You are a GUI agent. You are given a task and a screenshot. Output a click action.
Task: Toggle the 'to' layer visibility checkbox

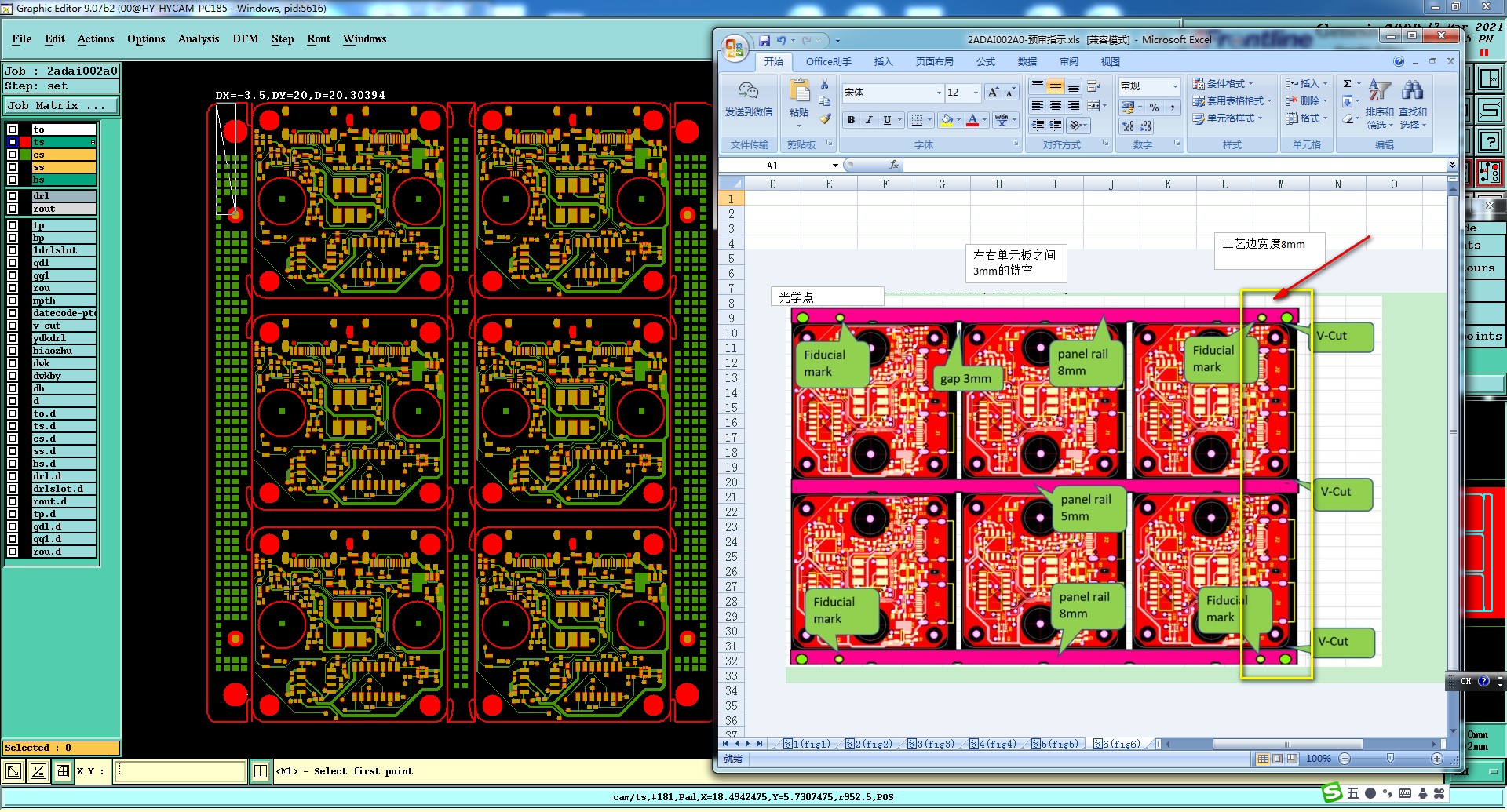tap(13, 129)
